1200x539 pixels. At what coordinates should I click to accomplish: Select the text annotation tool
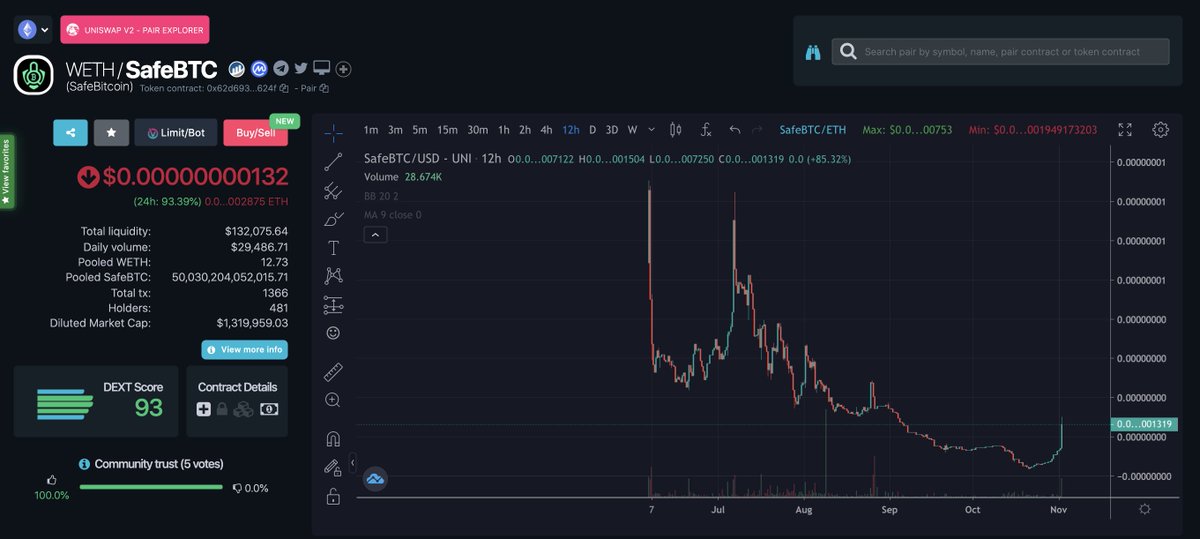pyautogui.click(x=333, y=247)
